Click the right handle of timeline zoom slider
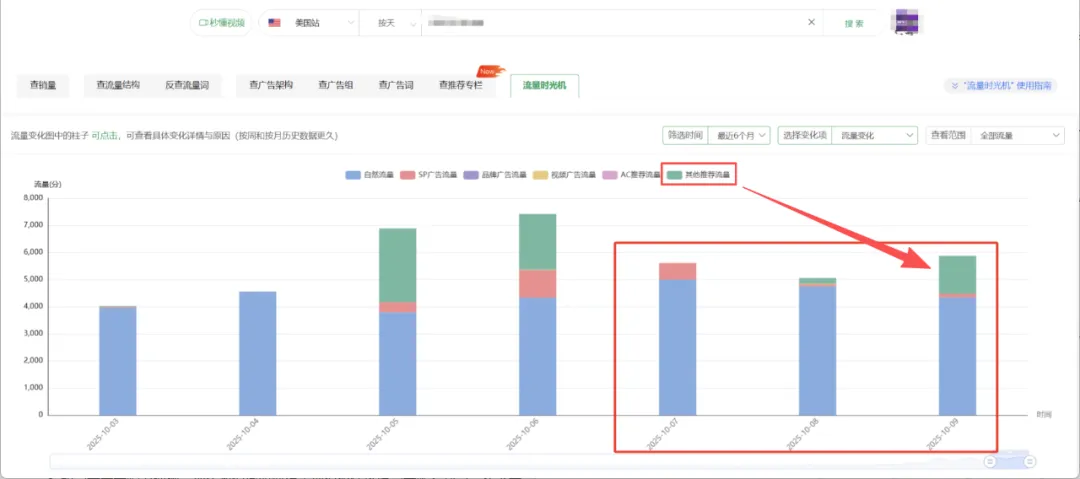The height and width of the screenshot is (479, 1080). click(1030, 461)
